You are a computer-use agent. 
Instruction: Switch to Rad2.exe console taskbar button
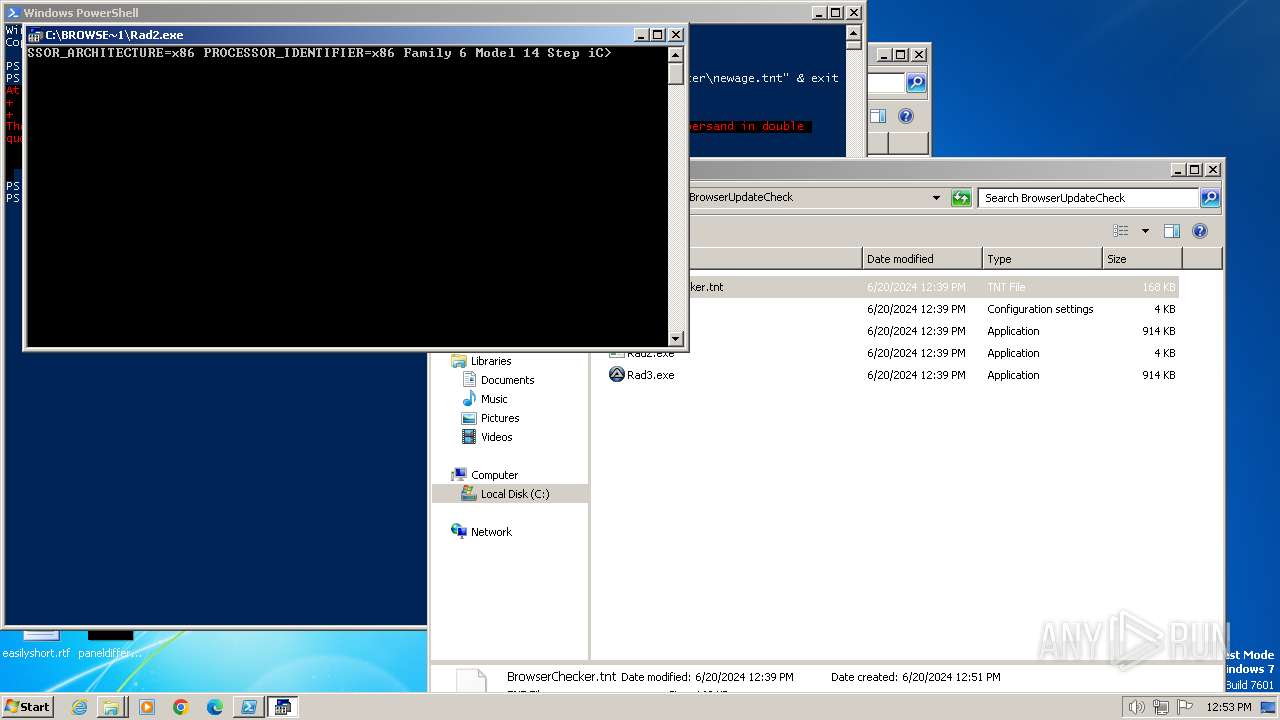pos(282,707)
